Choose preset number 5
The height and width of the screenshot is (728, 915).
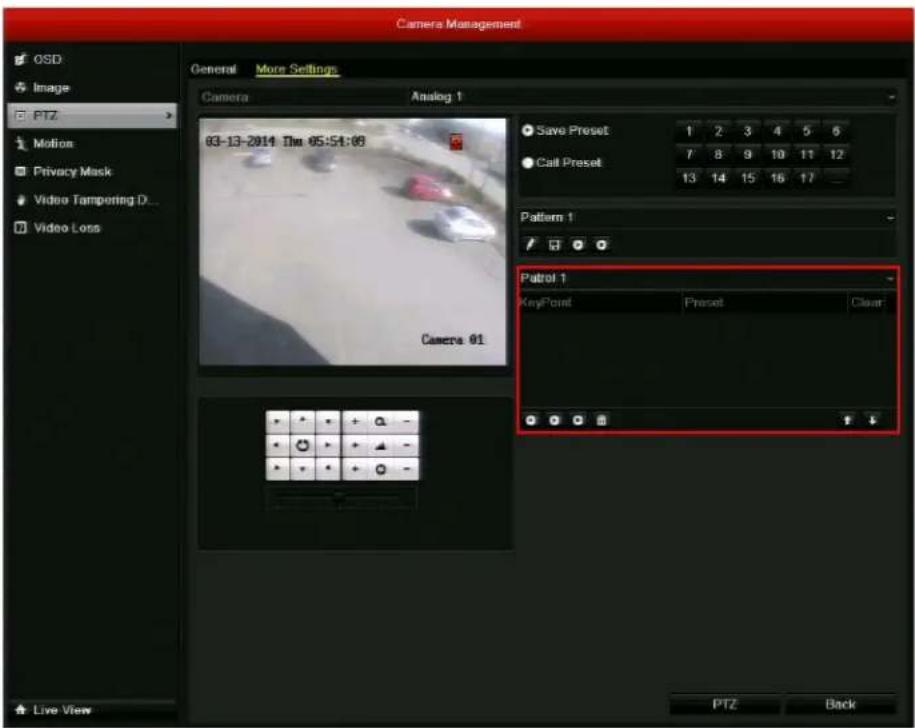pyautogui.click(x=806, y=131)
